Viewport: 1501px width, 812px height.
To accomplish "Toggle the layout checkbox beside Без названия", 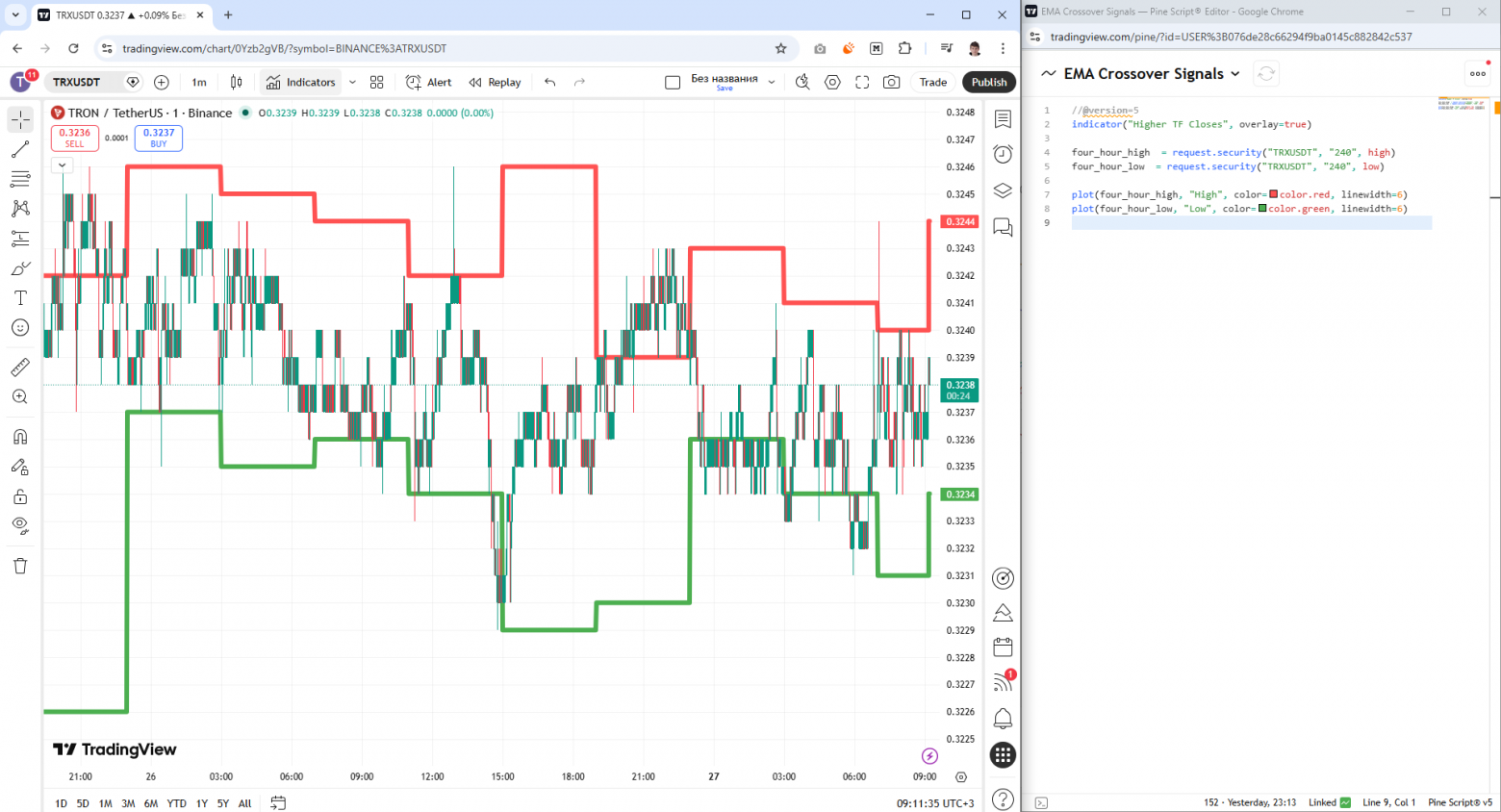I will pyautogui.click(x=673, y=83).
